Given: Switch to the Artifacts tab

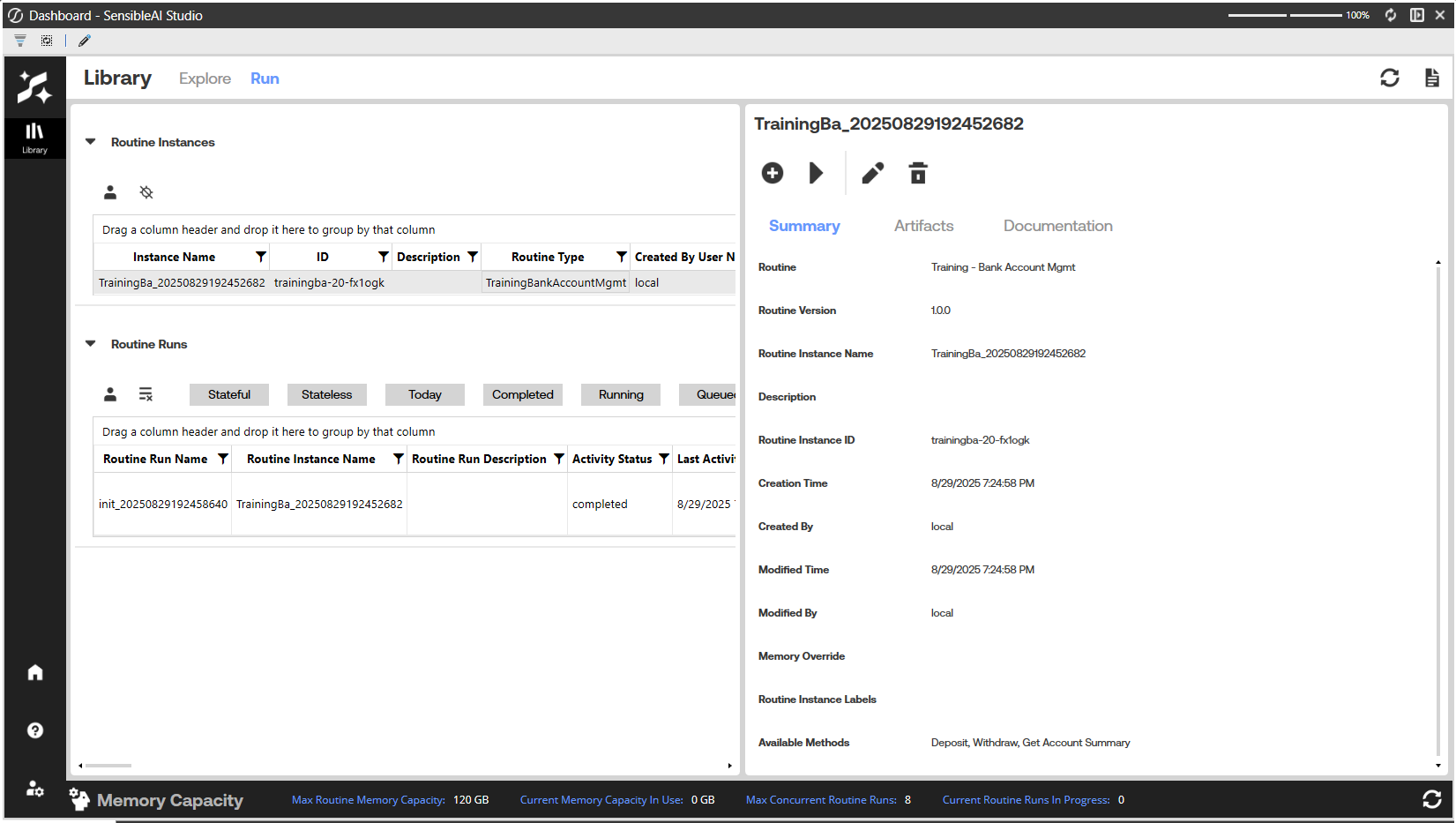Looking at the screenshot, I should [923, 226].
